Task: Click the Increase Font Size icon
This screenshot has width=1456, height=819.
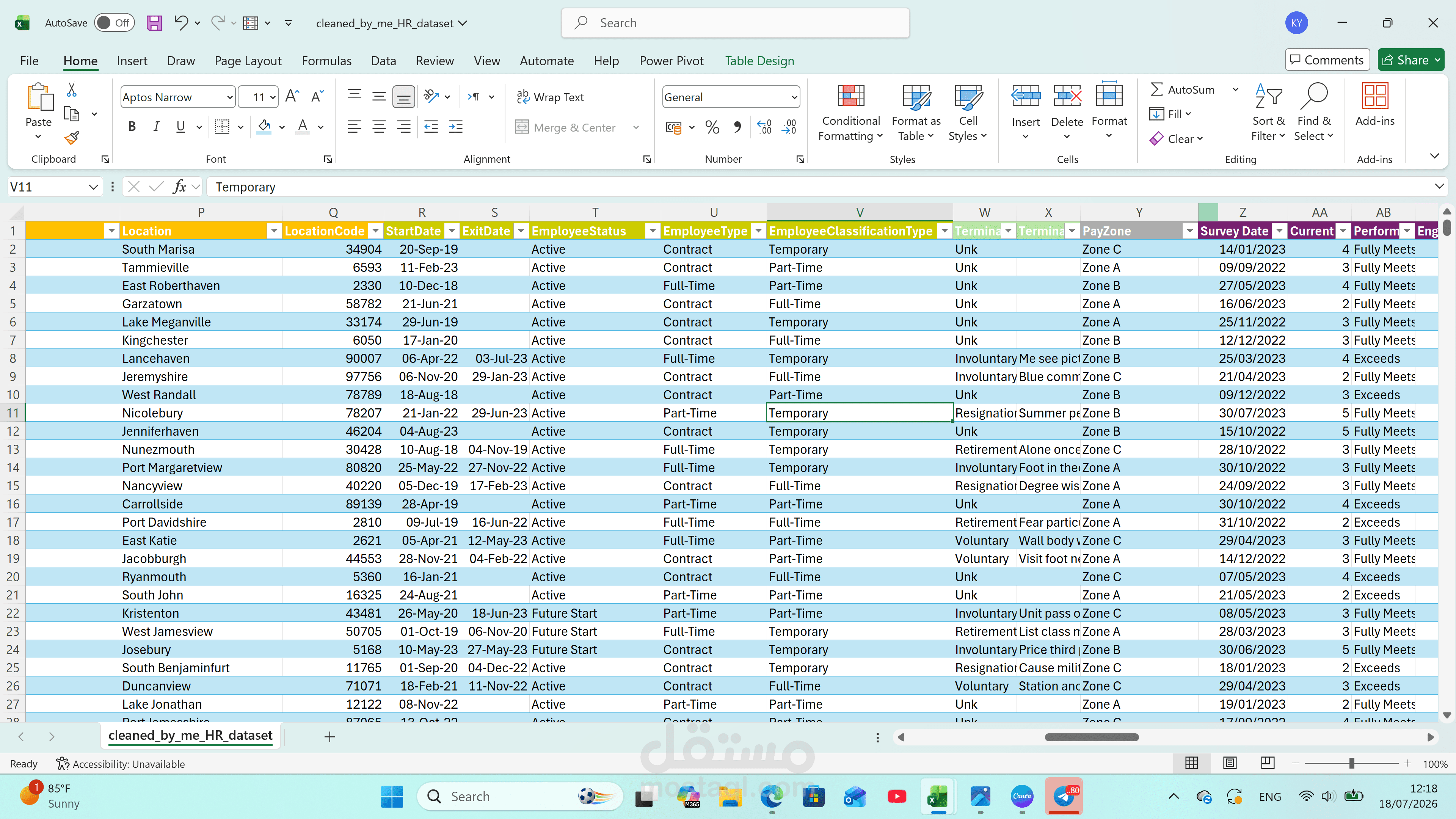Action: click(x=292, y=97)
